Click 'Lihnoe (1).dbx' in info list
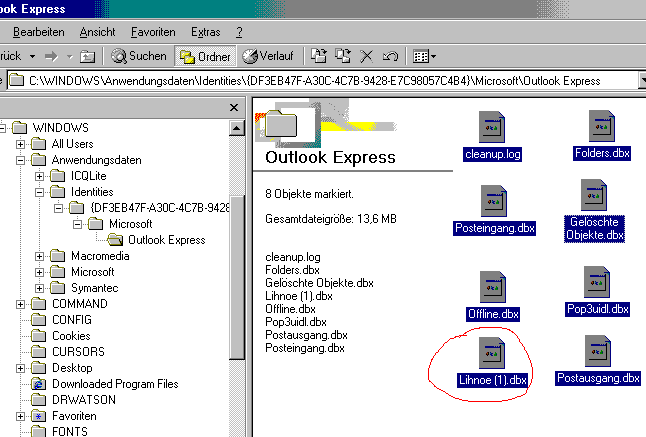The width and height of the screenshot is (646, 437). (299, 296)
